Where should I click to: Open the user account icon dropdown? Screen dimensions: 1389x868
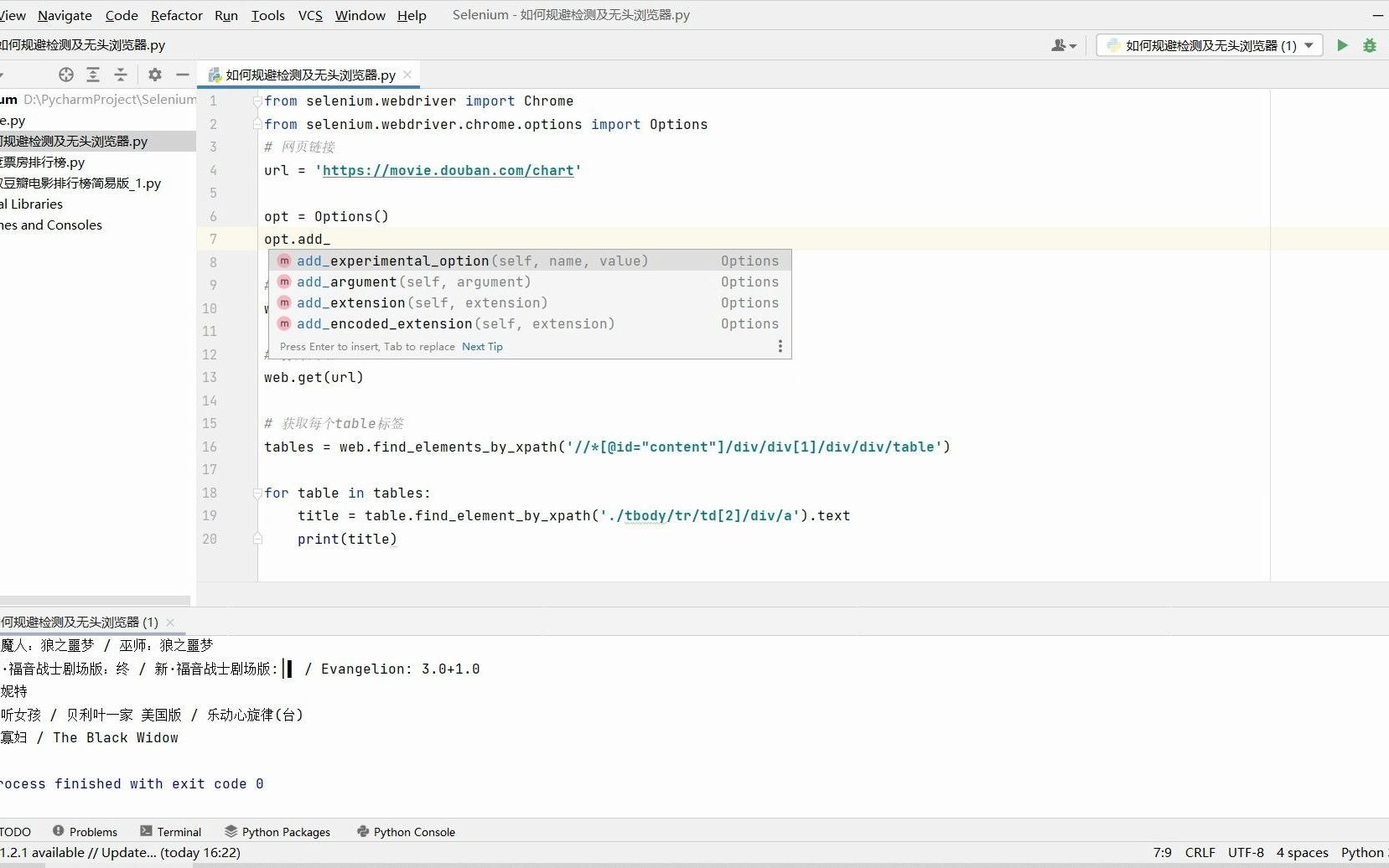(x=1064, y=45)
